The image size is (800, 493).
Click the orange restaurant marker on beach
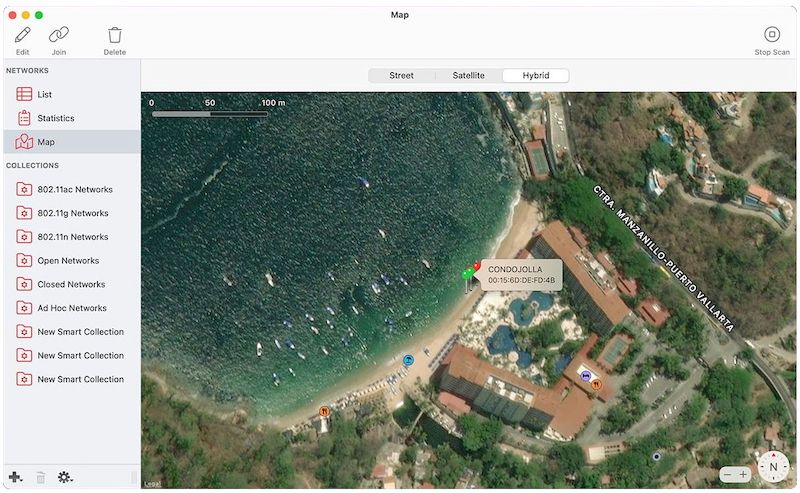(x=324, y=411)
